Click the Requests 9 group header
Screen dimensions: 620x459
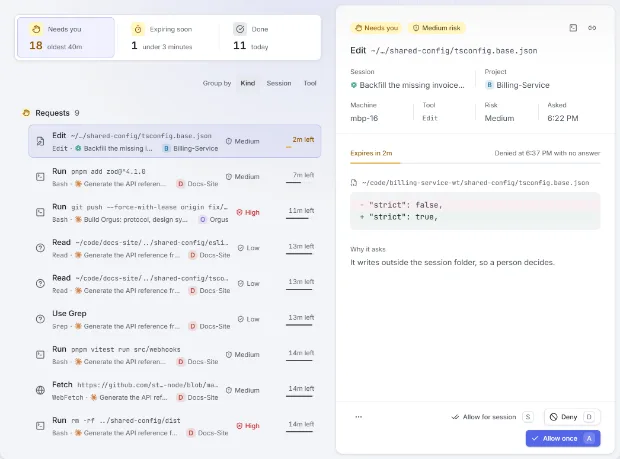(x=51, y=113)
